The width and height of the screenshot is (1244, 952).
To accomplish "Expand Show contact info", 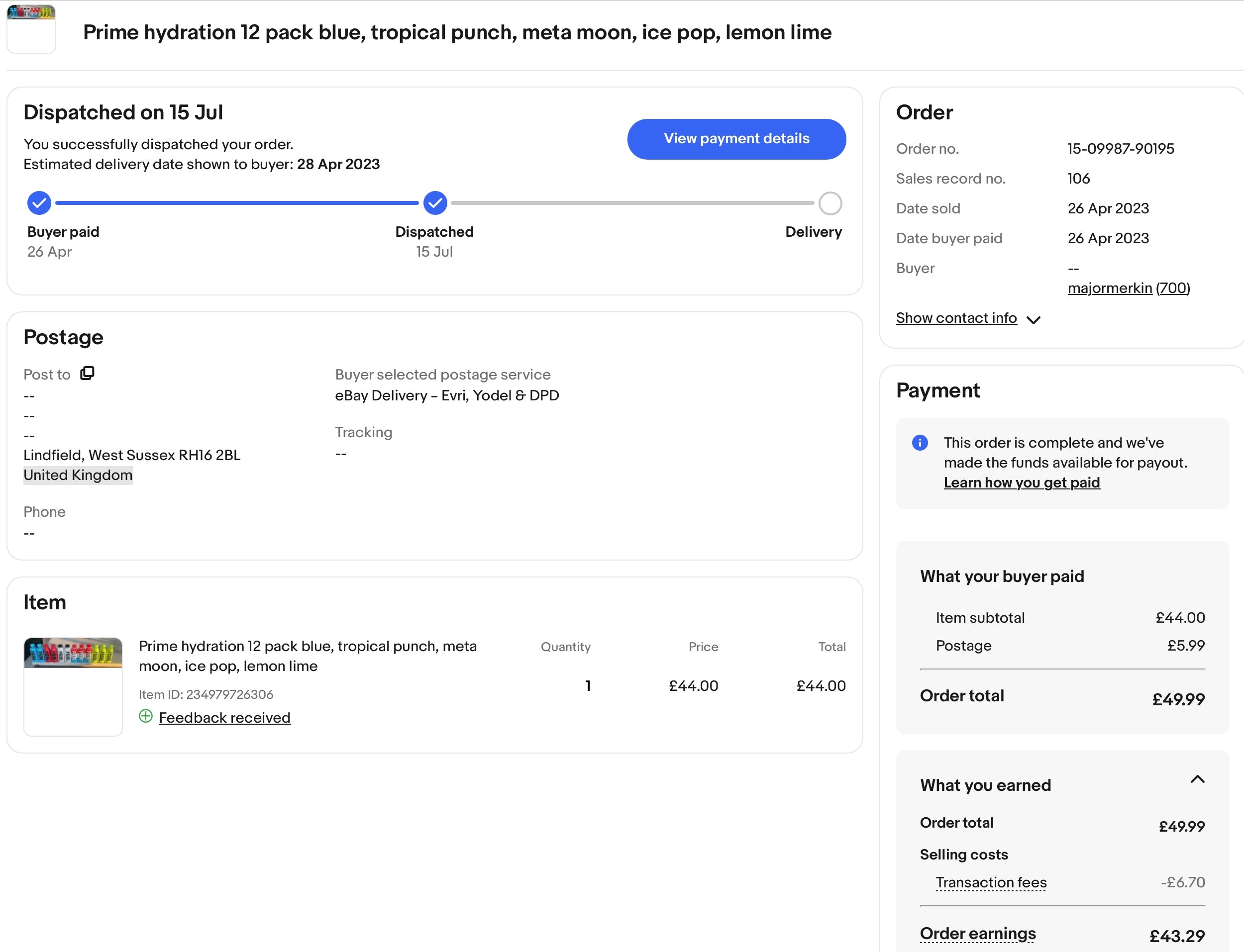I will coord(956,318).
